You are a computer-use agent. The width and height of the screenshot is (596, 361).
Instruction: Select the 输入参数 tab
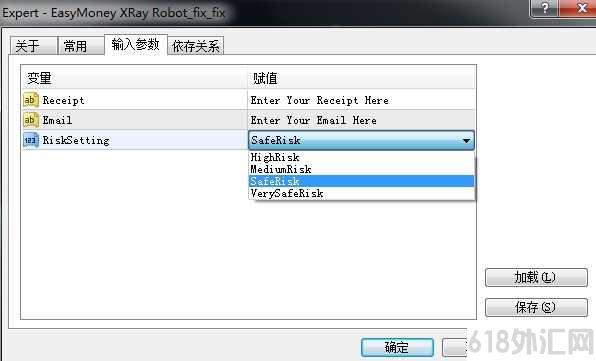click(x=135, y=44)
